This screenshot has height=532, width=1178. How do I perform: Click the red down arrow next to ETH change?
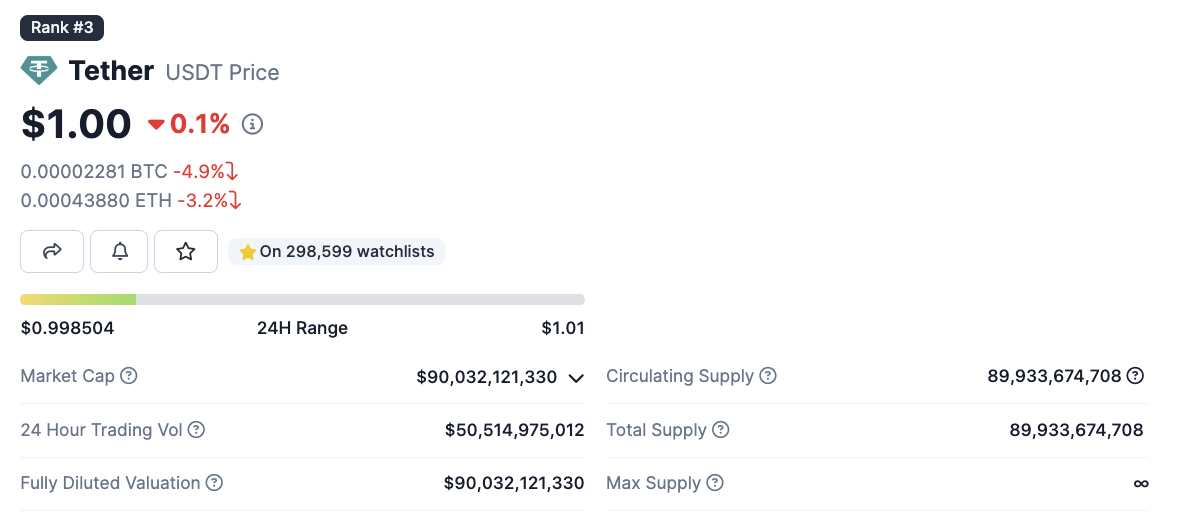(234, 201)
